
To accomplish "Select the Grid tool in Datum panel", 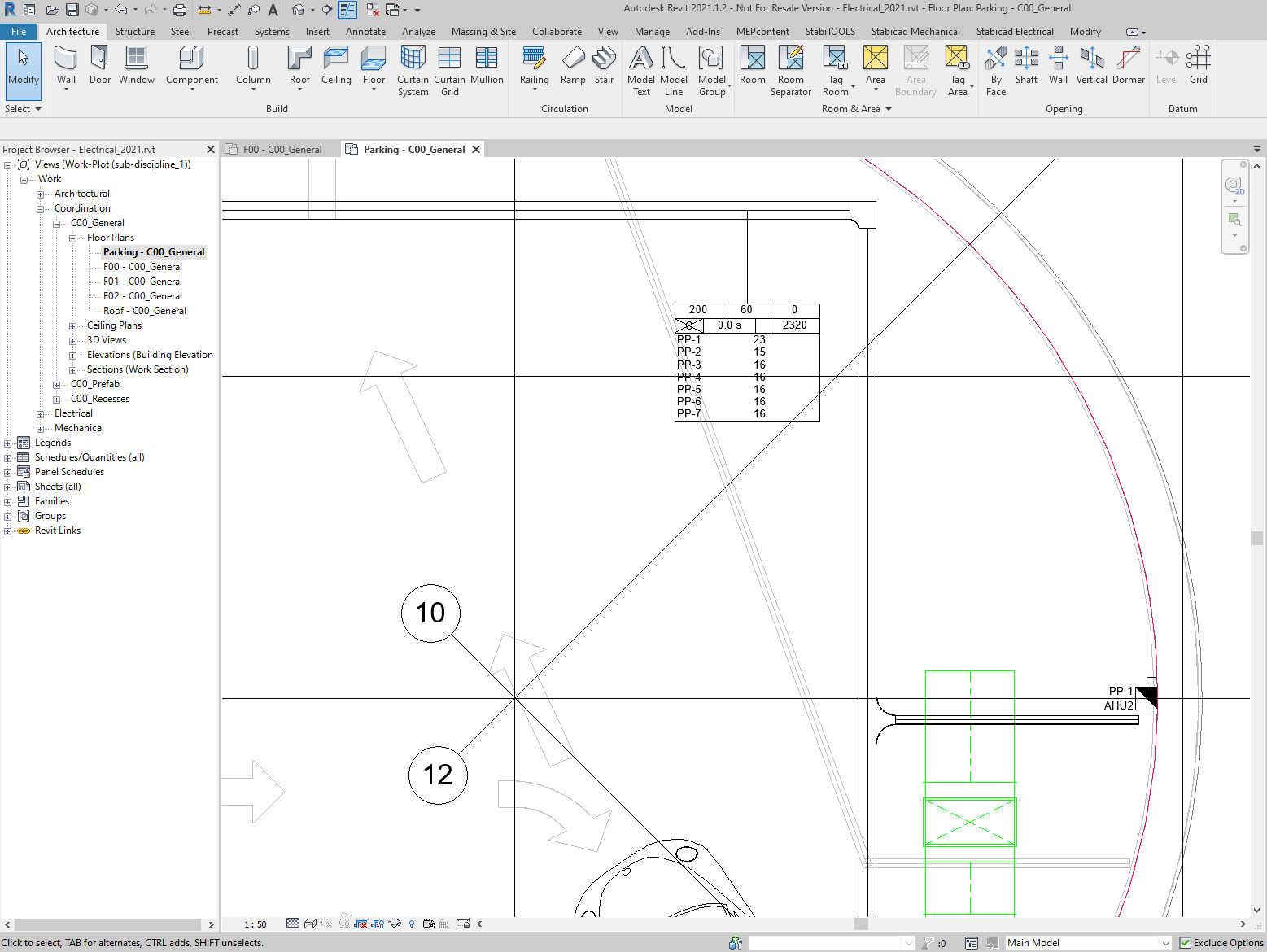I will pyautogui.click(x=1198, y=65).
